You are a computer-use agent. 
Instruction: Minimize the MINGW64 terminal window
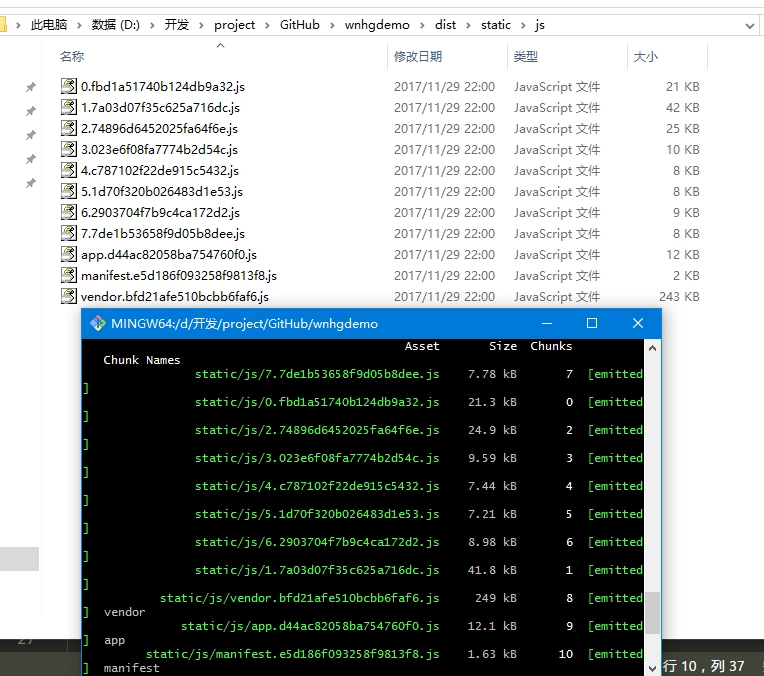[x=547, y=323]
